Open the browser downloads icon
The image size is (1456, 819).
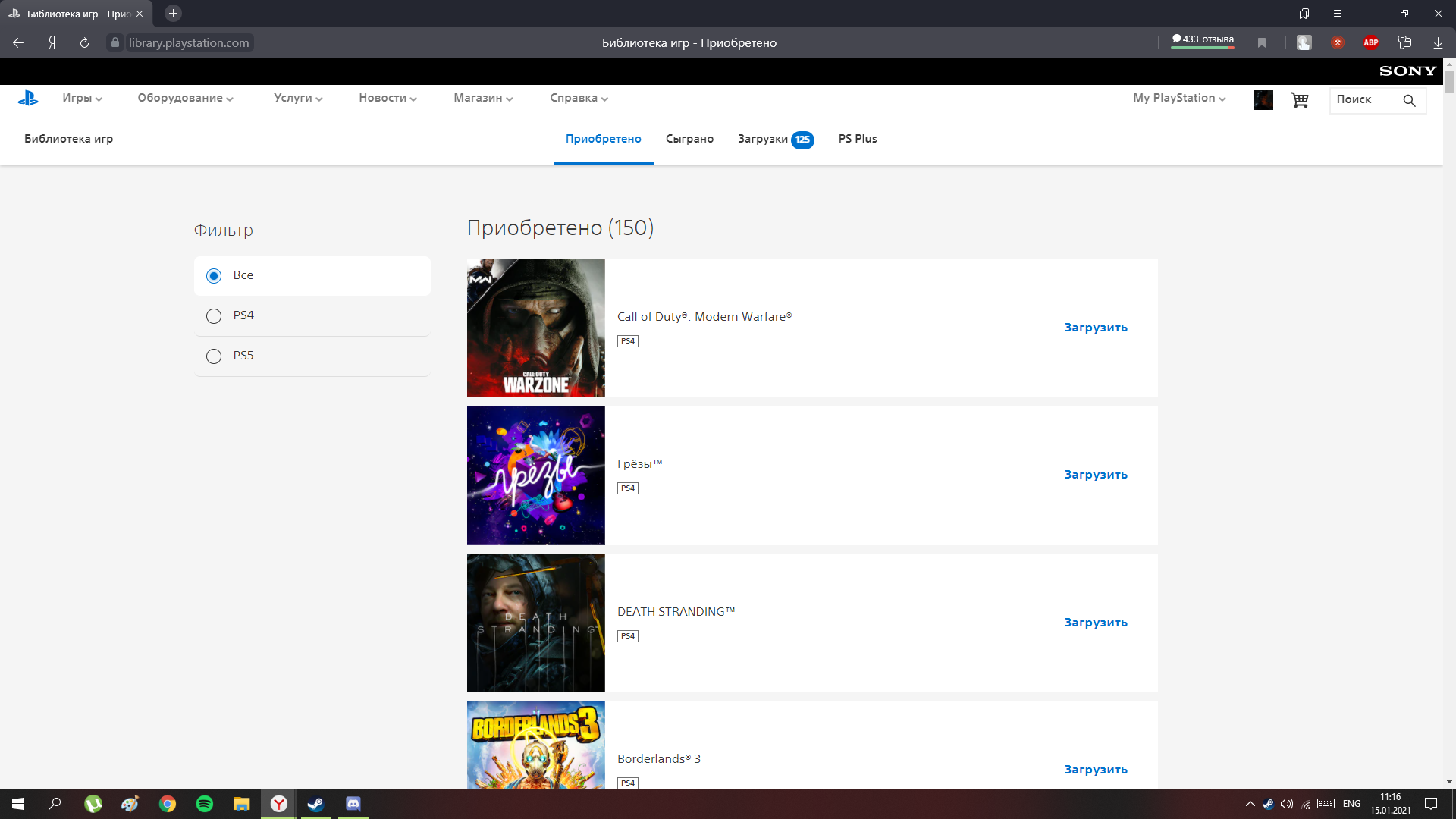coord(1438,42)
